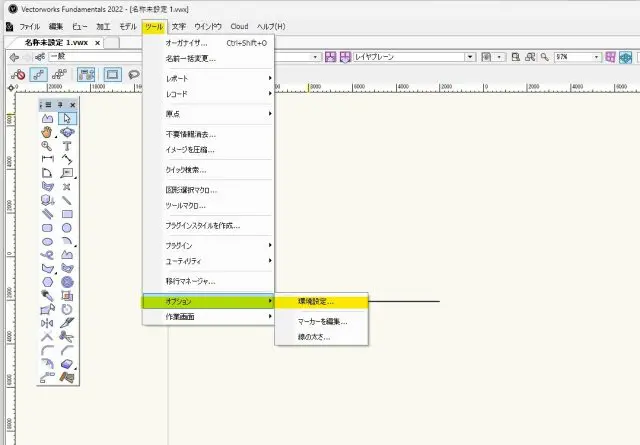The width and height of the screenshot is (640, 445).
Task: Open オーガナイザ... from ツール menu
Action: [186, 43]
